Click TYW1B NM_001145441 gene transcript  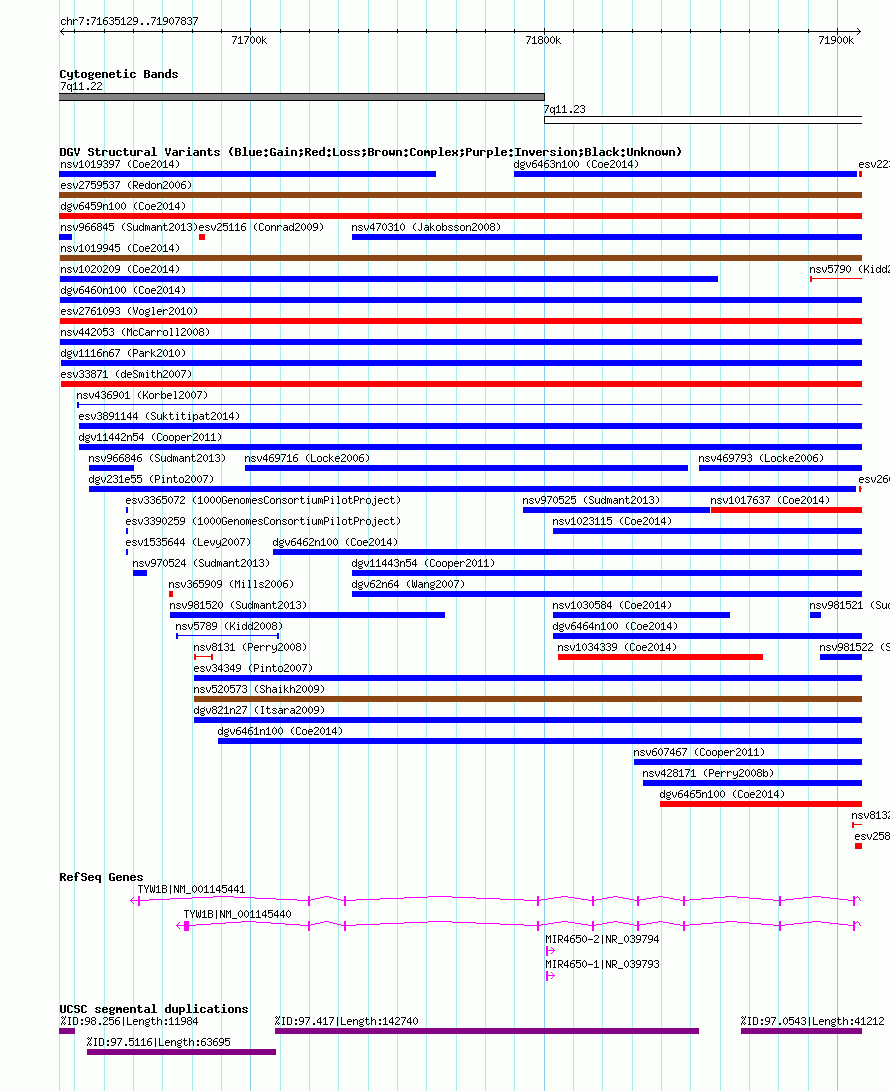point(496,900)
